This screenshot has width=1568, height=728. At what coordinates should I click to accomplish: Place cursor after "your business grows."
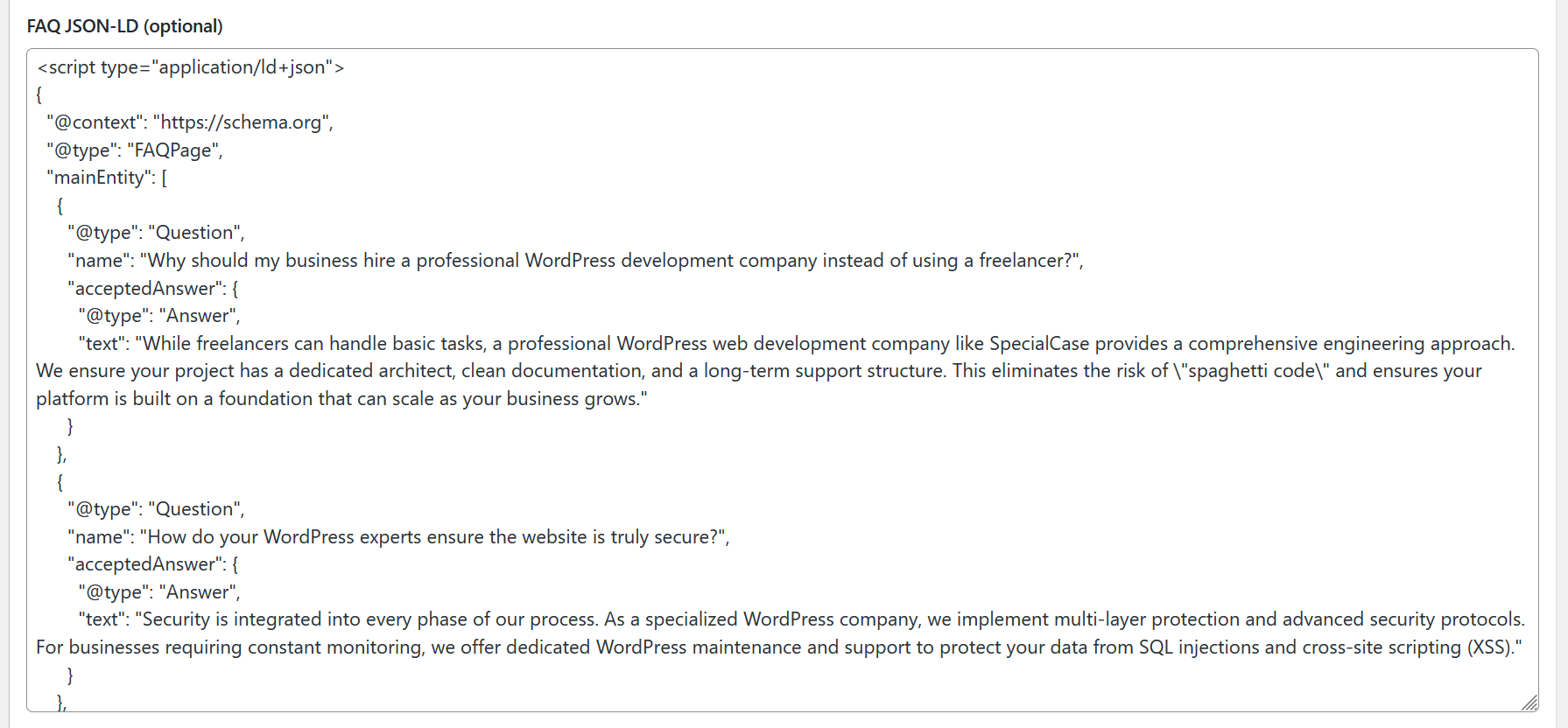coord(649,399)
